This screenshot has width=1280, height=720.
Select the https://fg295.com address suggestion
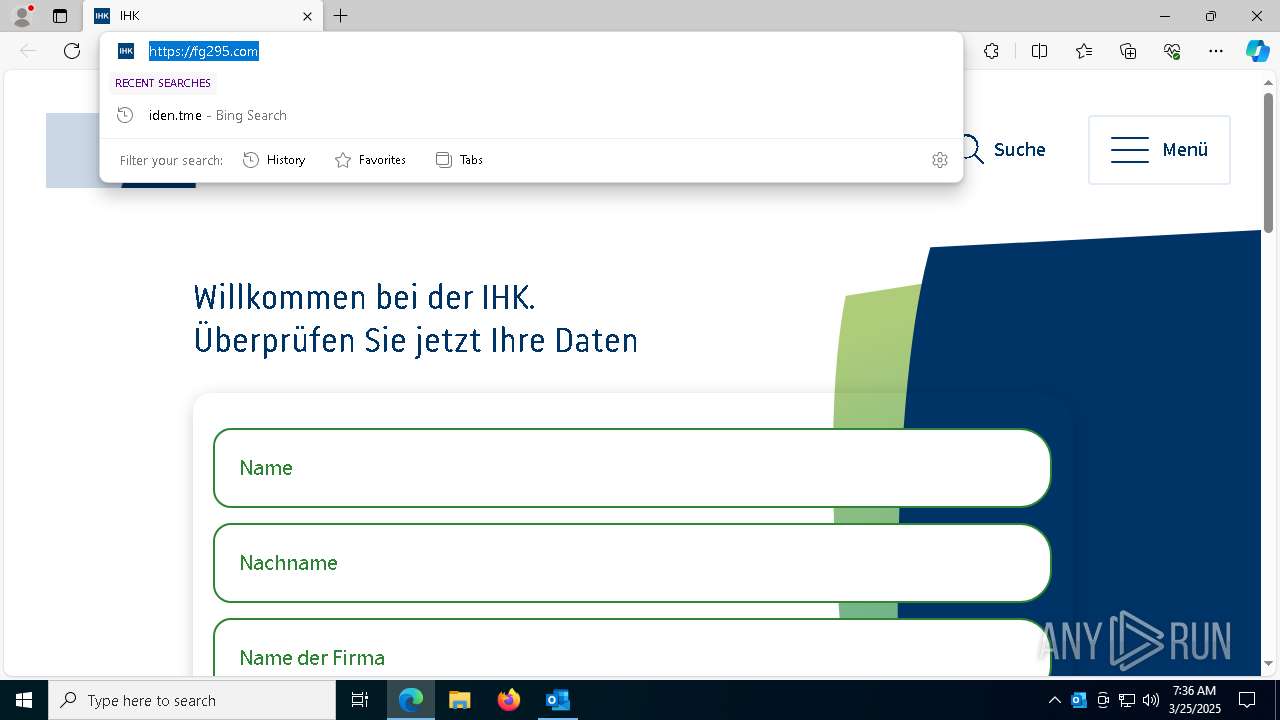(x=531, y=51)
